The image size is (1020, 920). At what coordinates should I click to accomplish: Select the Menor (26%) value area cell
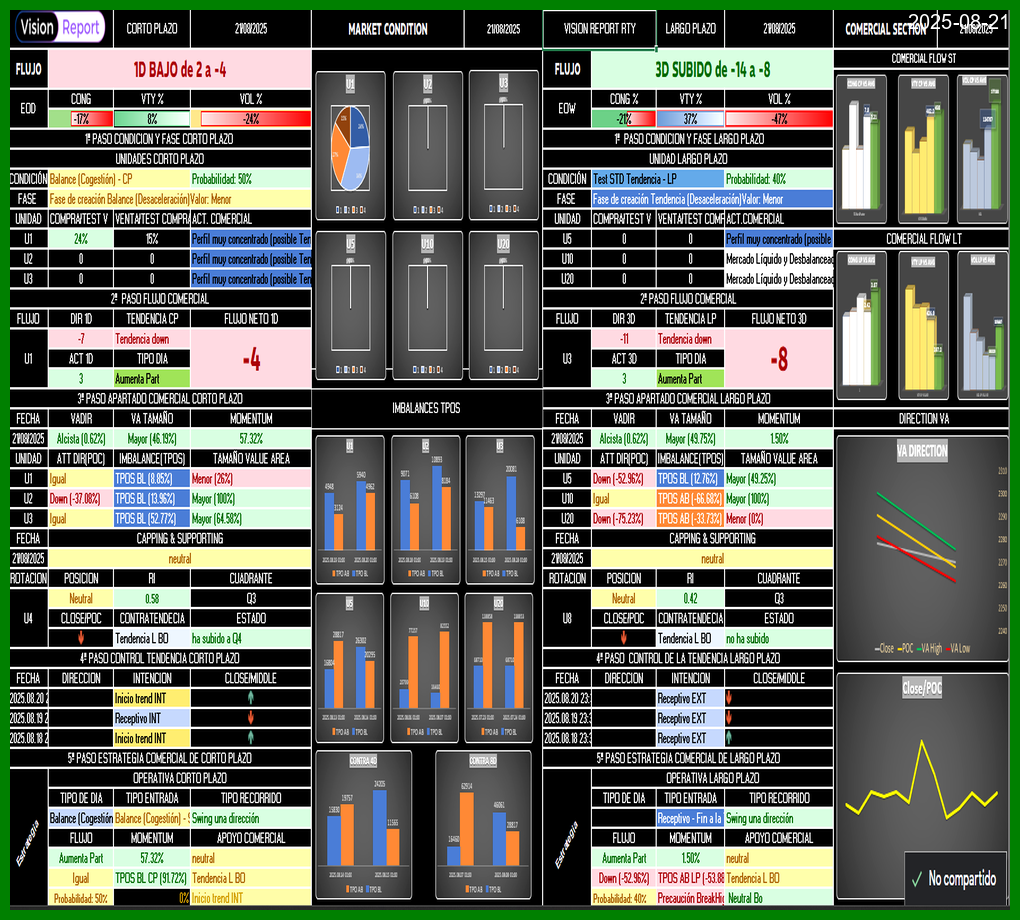point(251,479)
